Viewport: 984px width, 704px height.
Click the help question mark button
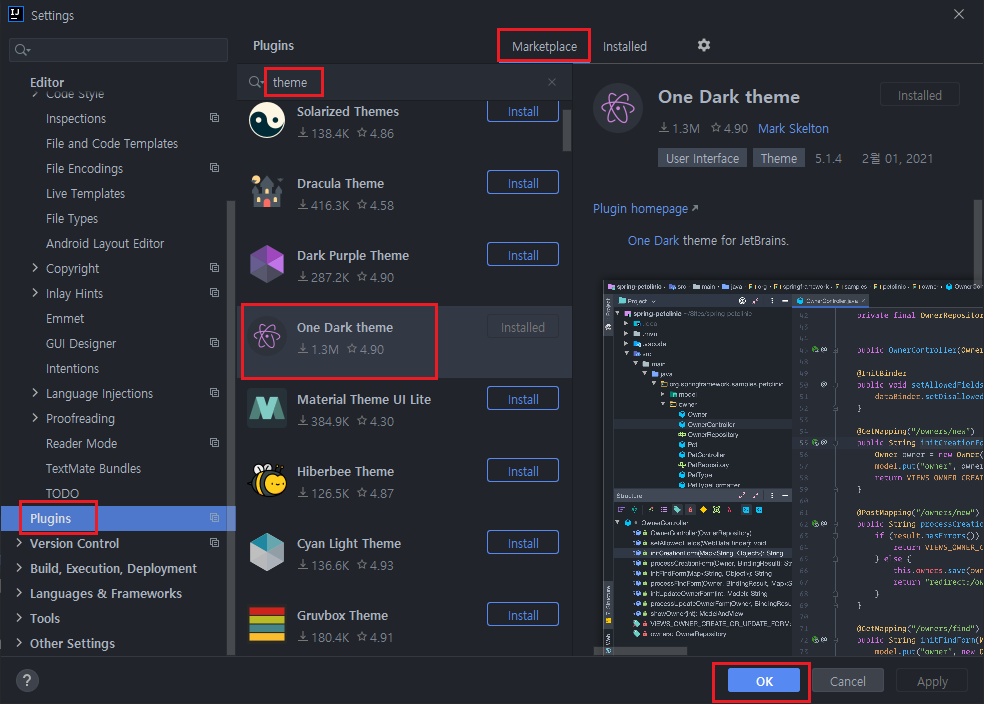click(27, 680)
